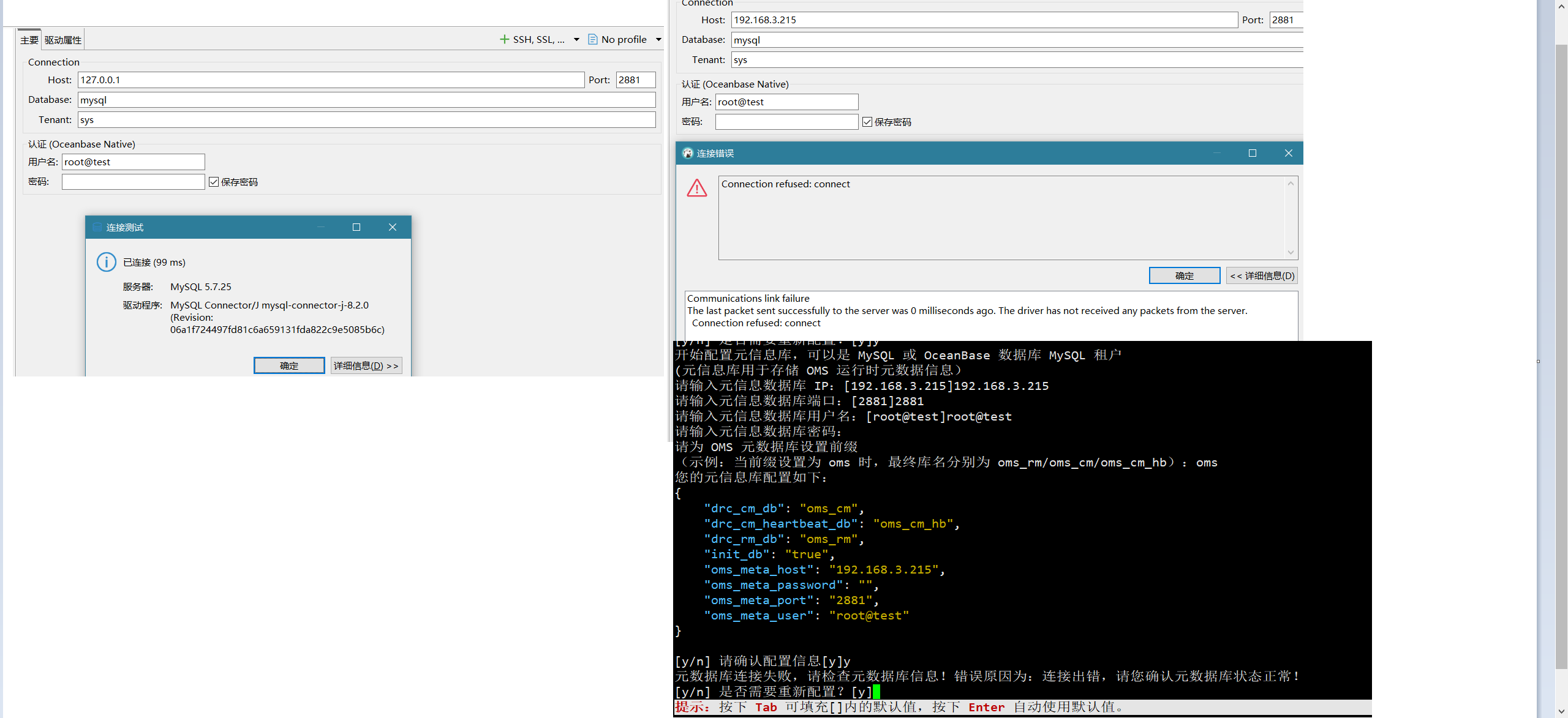
Task: Click the left window's Tenant sys field
Action: pyautogui.click(x=367, y=120)
